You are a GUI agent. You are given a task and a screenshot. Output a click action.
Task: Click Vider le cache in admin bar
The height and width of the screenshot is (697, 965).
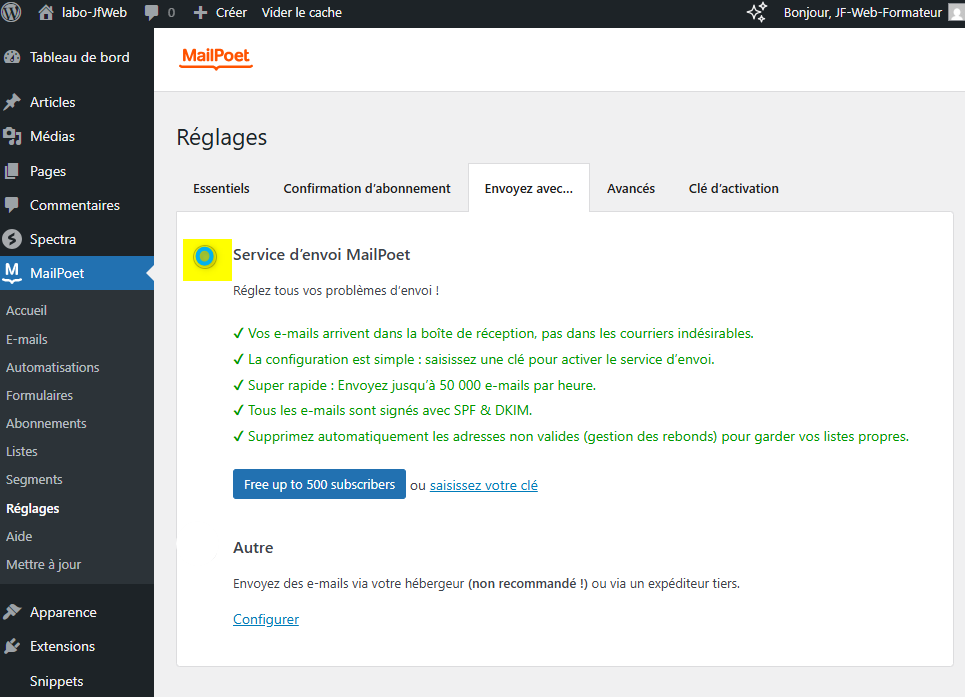(x=302, y=12)
